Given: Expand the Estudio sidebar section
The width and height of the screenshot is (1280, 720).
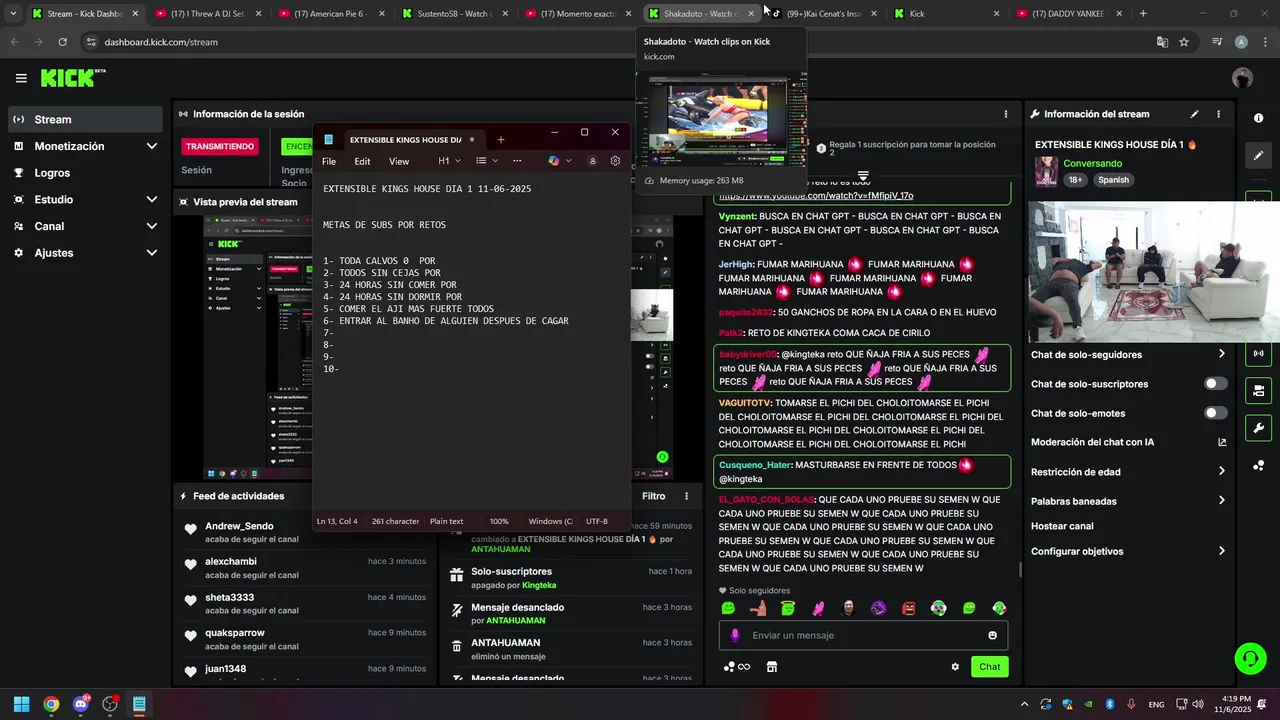Looking at the screenshot, I should 85,200.
